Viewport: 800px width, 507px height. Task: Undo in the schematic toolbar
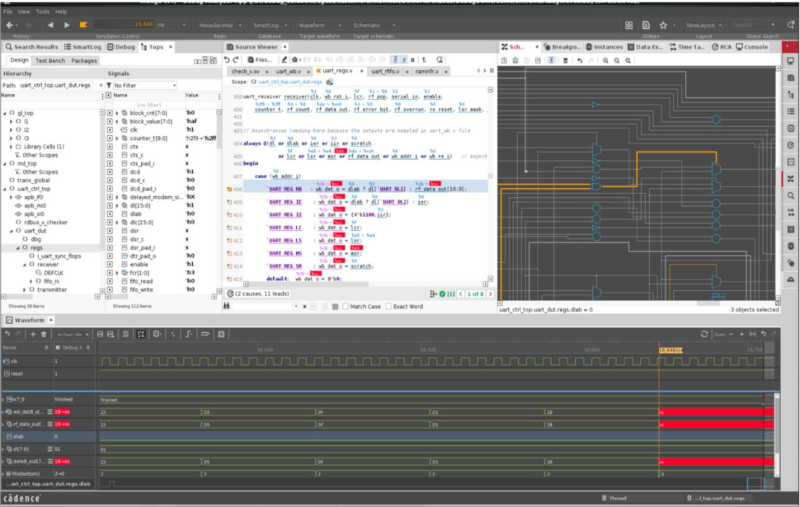pos(580,60)
